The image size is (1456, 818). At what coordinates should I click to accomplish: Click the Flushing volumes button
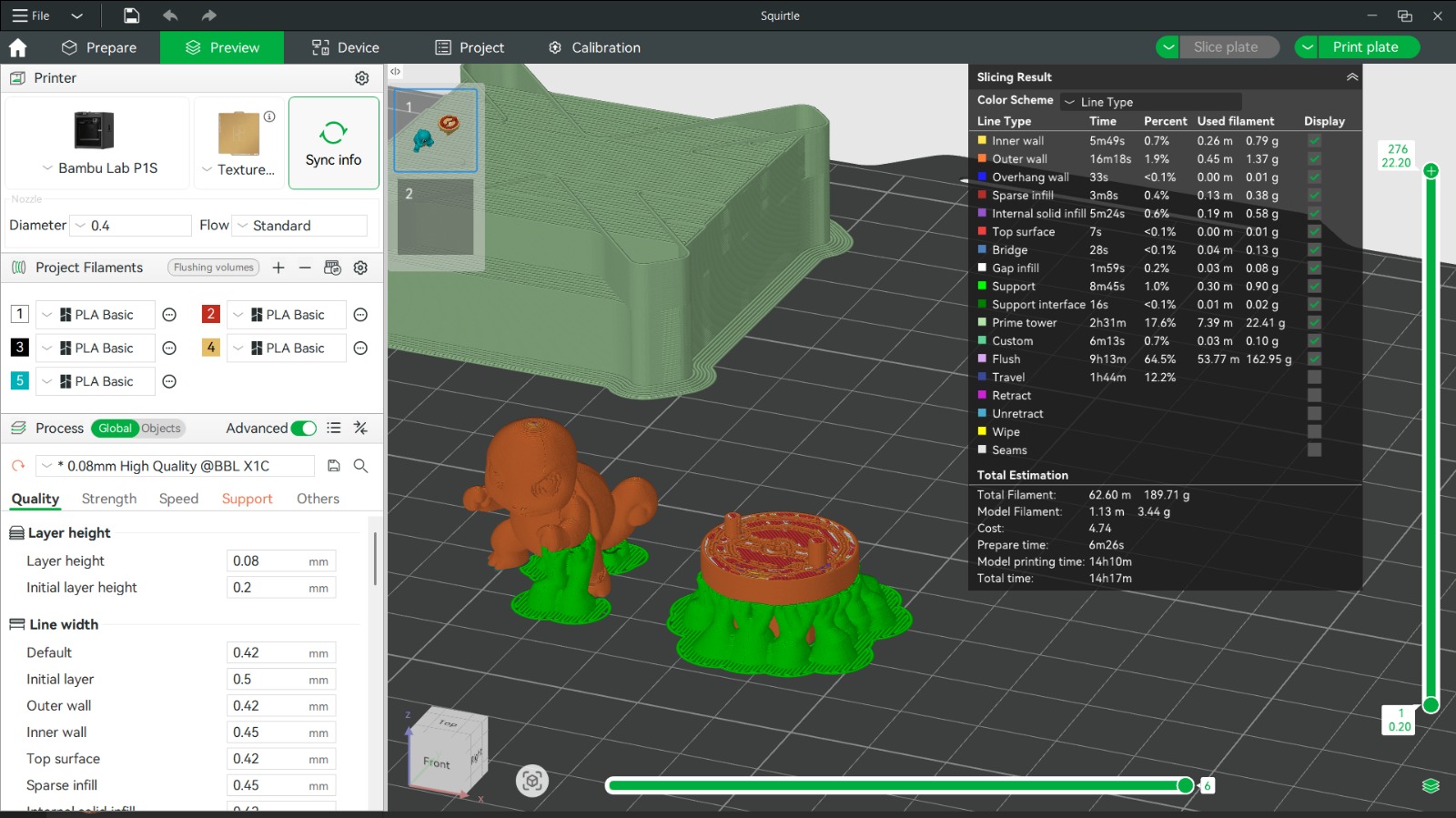[x=214, y=268]
